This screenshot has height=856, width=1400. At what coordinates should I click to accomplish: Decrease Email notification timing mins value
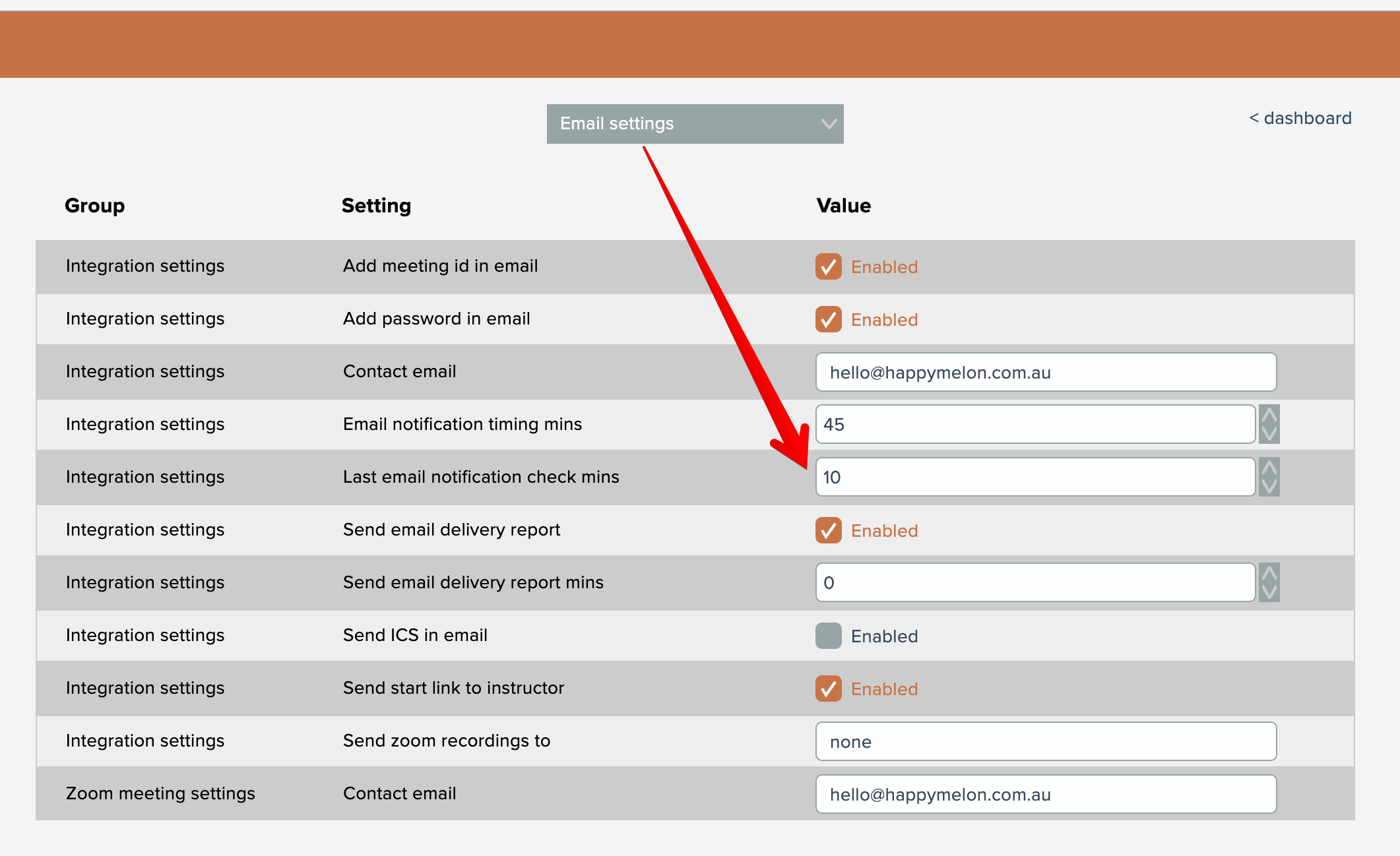(1269, 433)
